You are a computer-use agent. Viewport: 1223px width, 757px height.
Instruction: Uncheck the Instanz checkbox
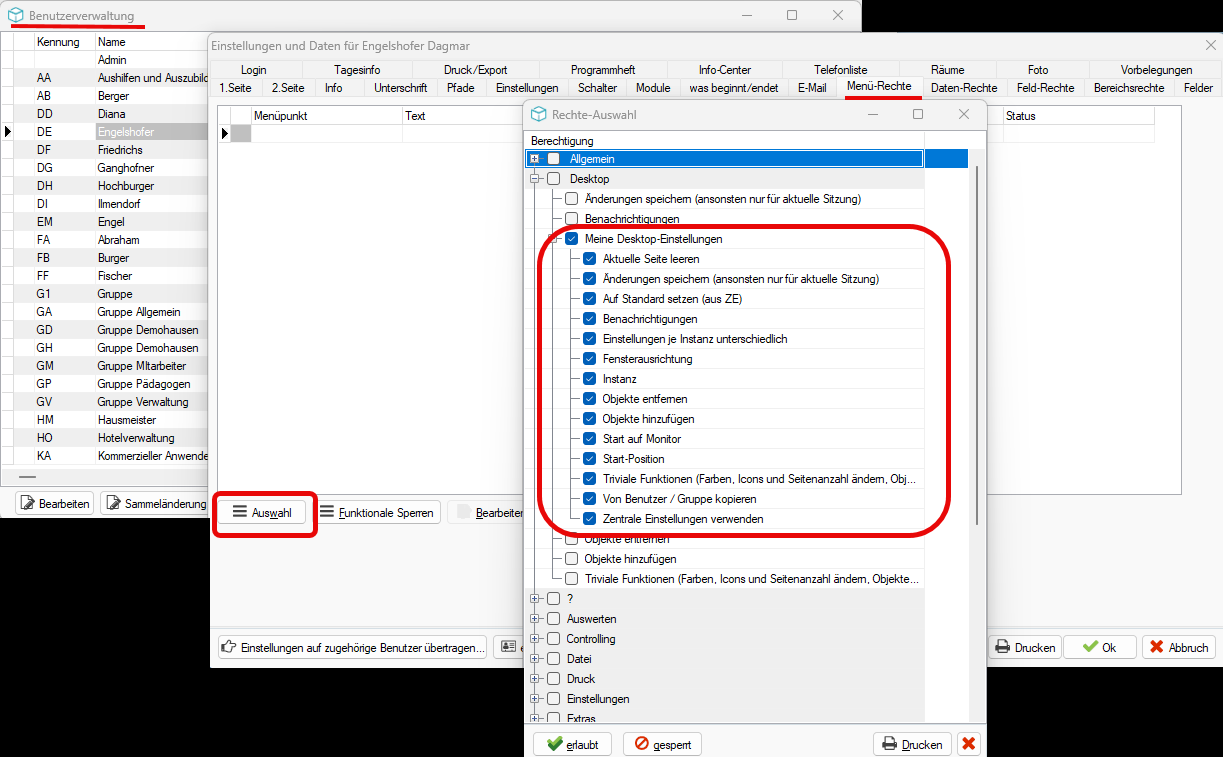coord(590,379)
